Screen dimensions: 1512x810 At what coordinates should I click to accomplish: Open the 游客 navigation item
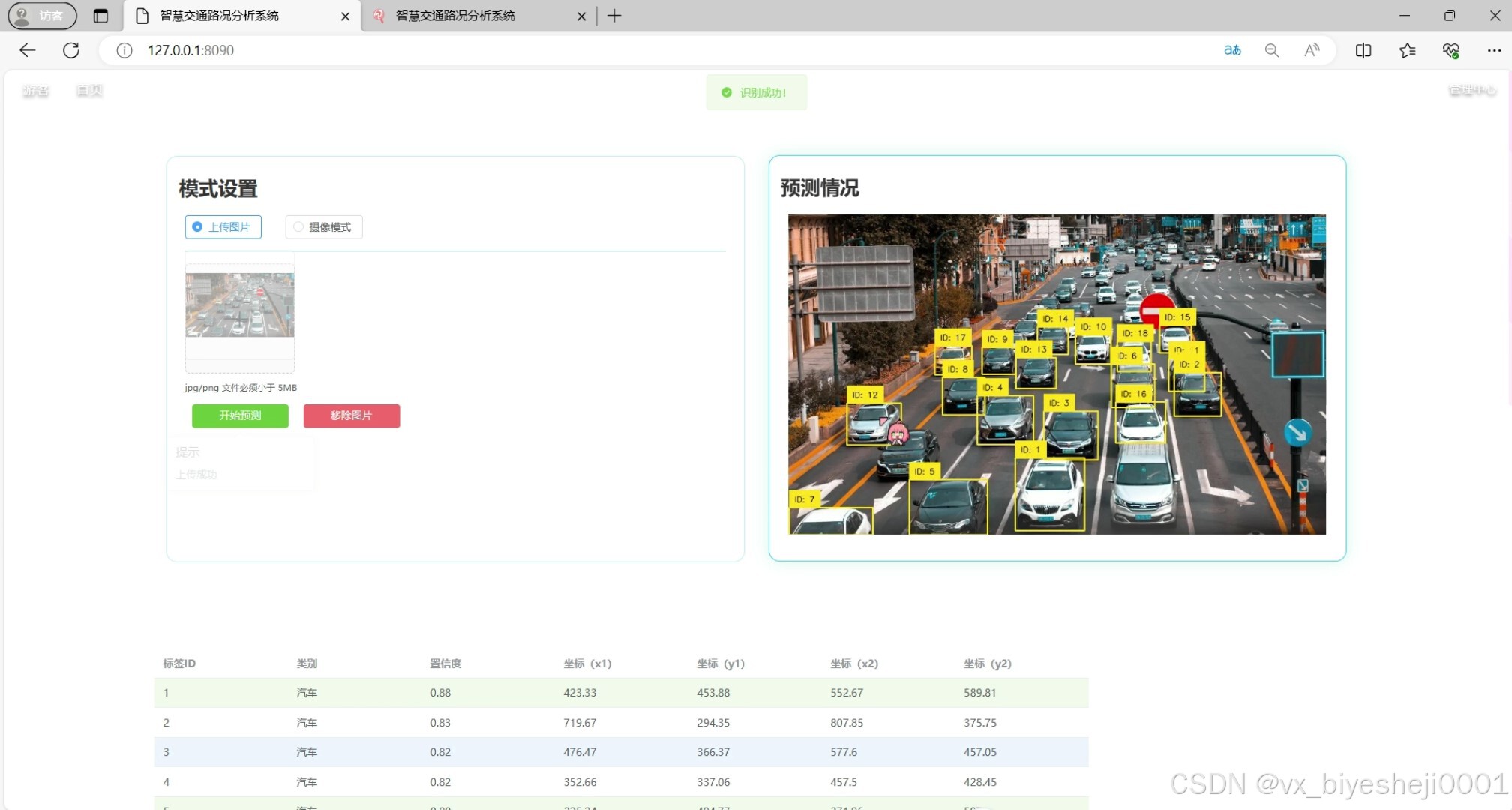[35, 91]
